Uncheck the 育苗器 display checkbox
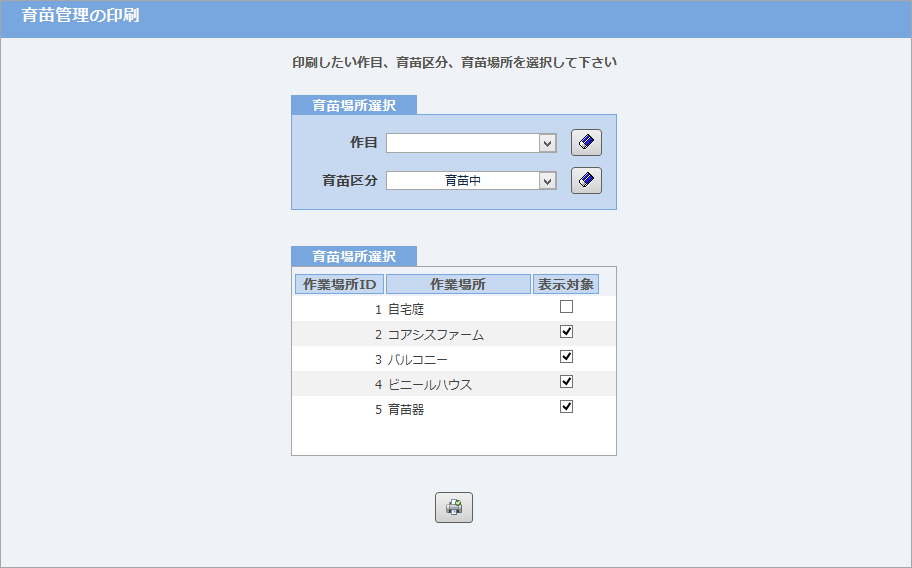Screen dimensions: 912x568 click(566, 406)
